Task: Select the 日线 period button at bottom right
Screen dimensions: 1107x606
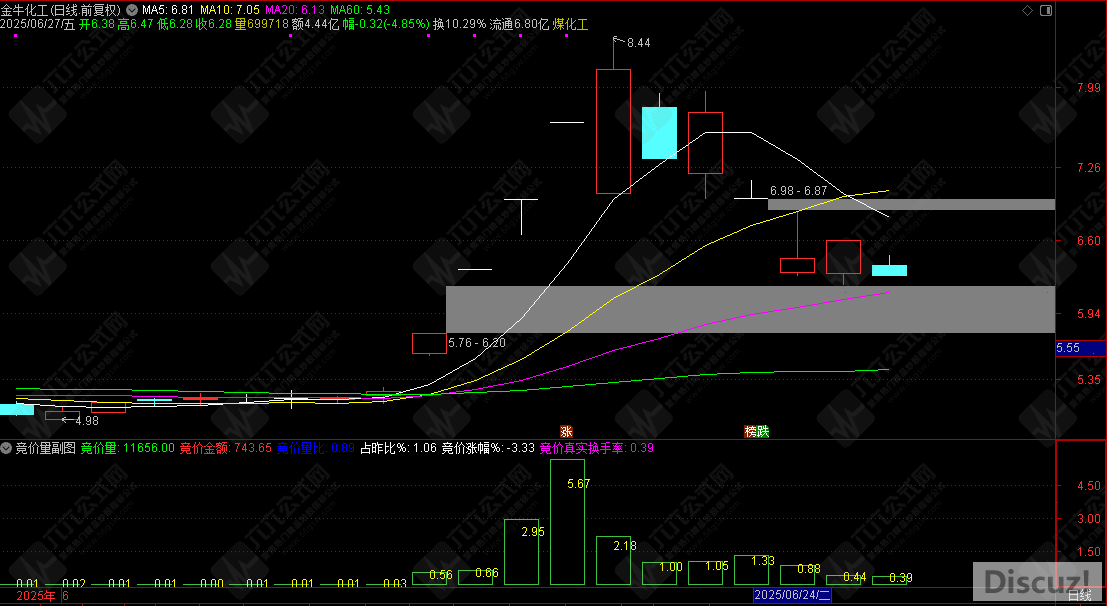Action: coord(1080,596)
